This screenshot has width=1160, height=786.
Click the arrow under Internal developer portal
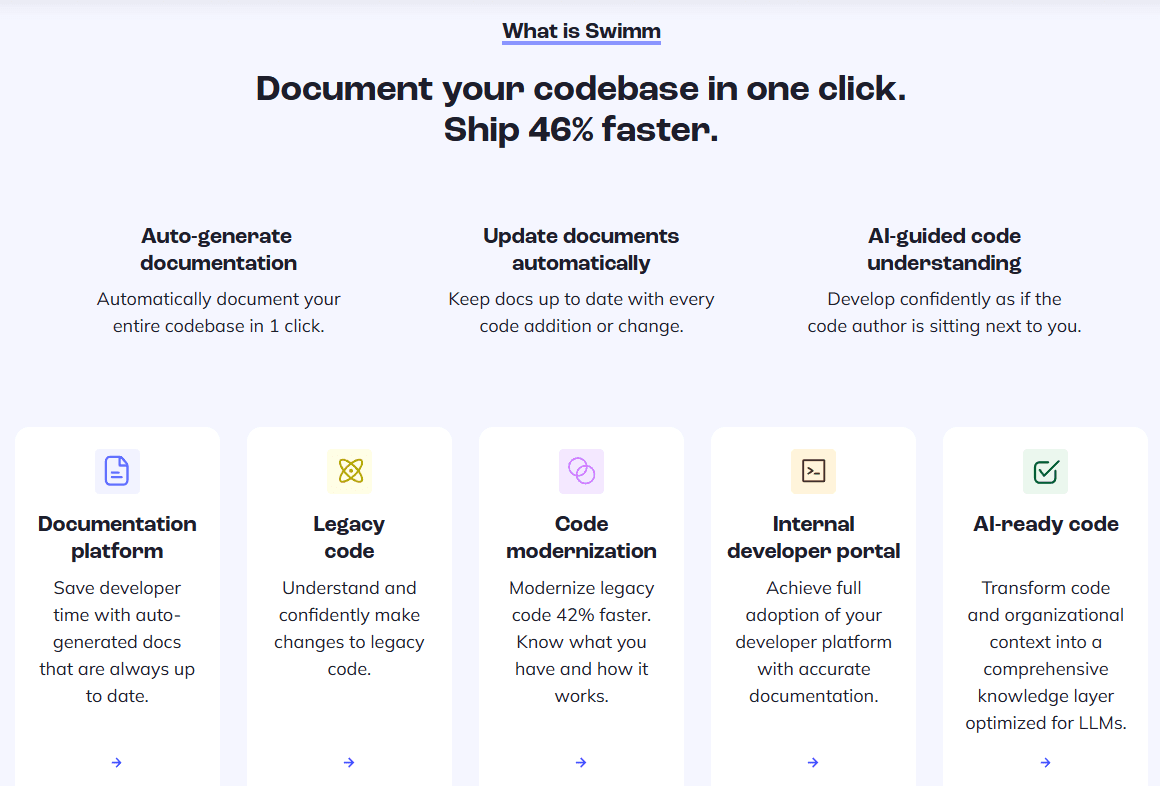pyautogui.click(x=813, y=762)
